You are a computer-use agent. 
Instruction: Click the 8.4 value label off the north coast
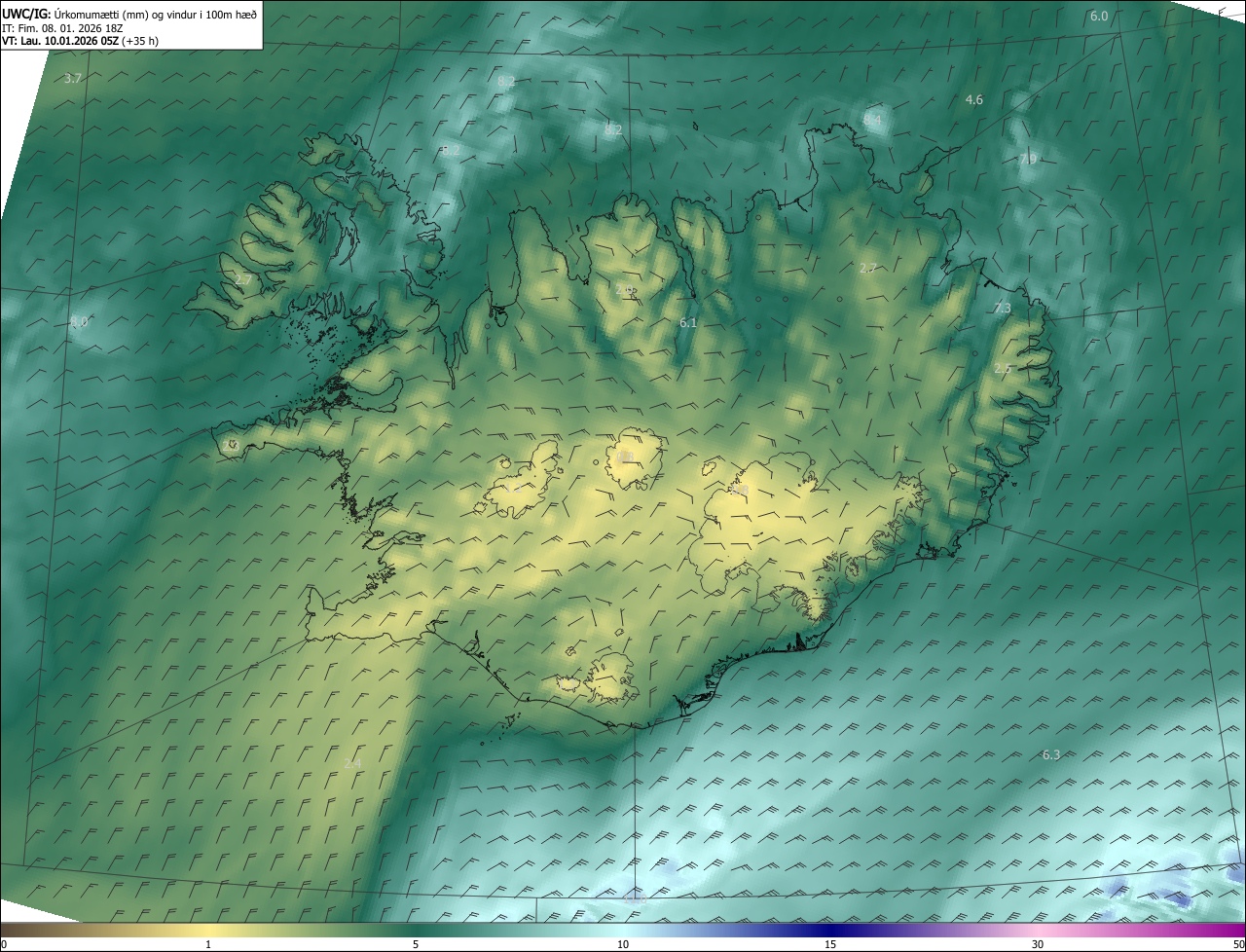click(x=872, y=120)
